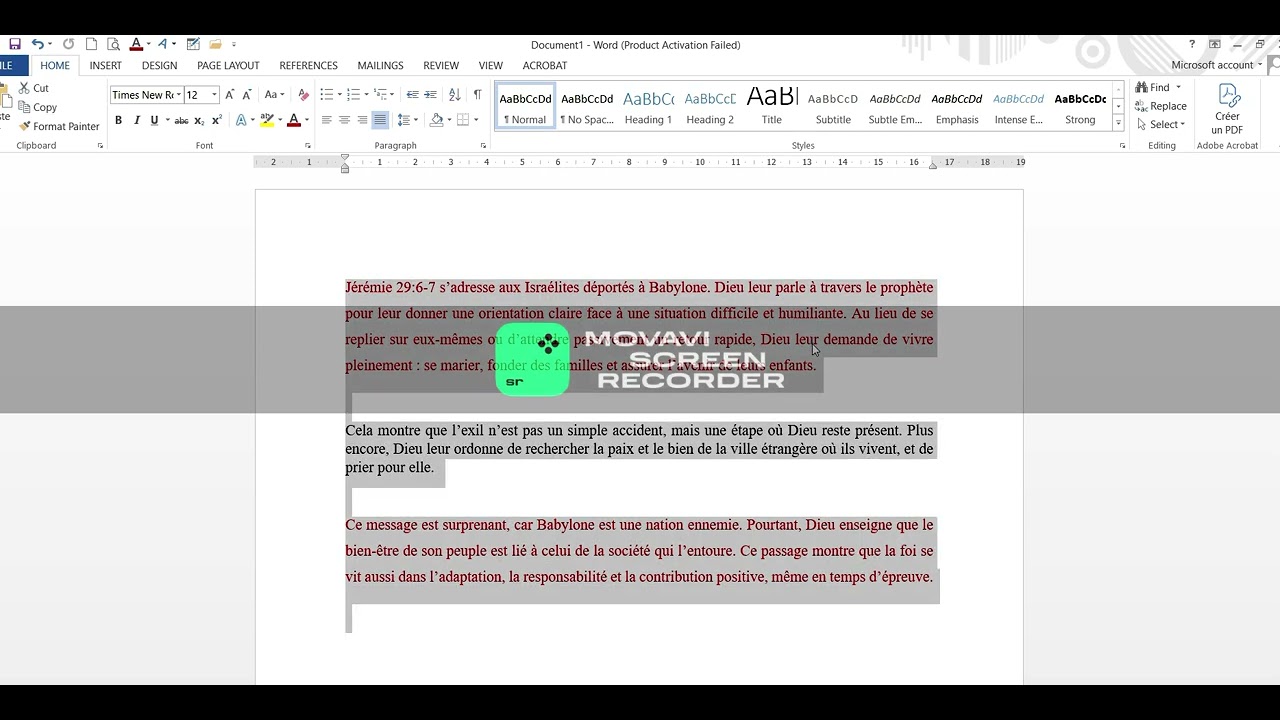1280x720 pixels.
Task: Decrease paragraph indent
Action: [412, 95]
